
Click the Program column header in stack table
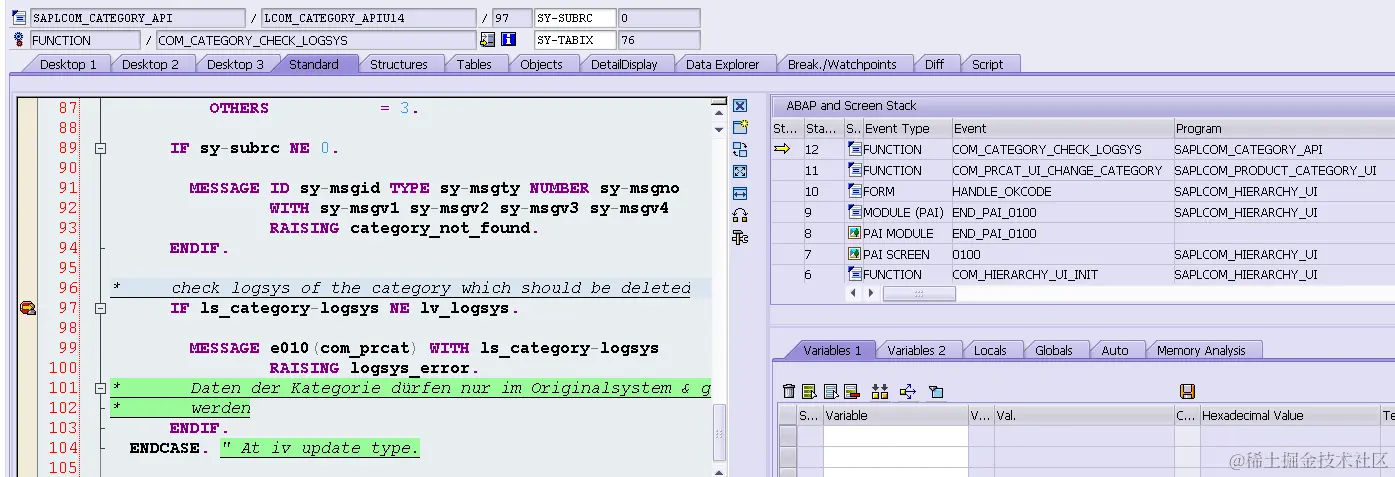point(1284,128)
